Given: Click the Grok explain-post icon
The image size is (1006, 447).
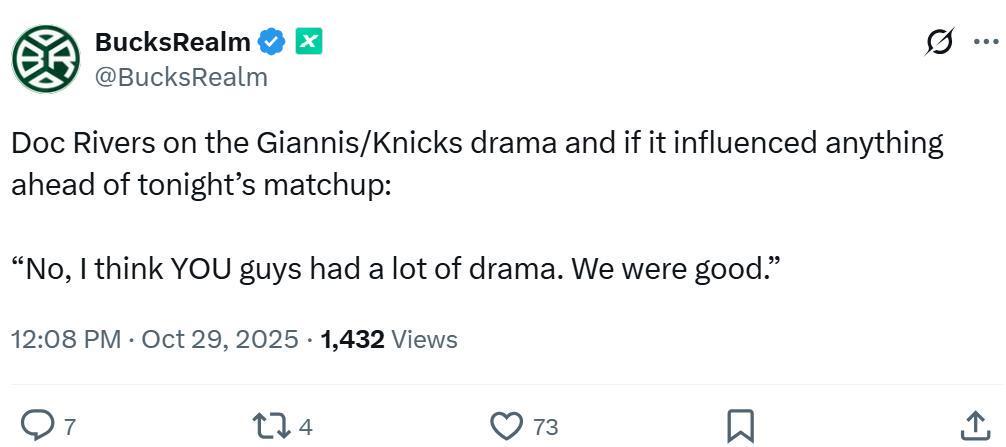Looking at the screenshot, I should [x=939, y=42].
